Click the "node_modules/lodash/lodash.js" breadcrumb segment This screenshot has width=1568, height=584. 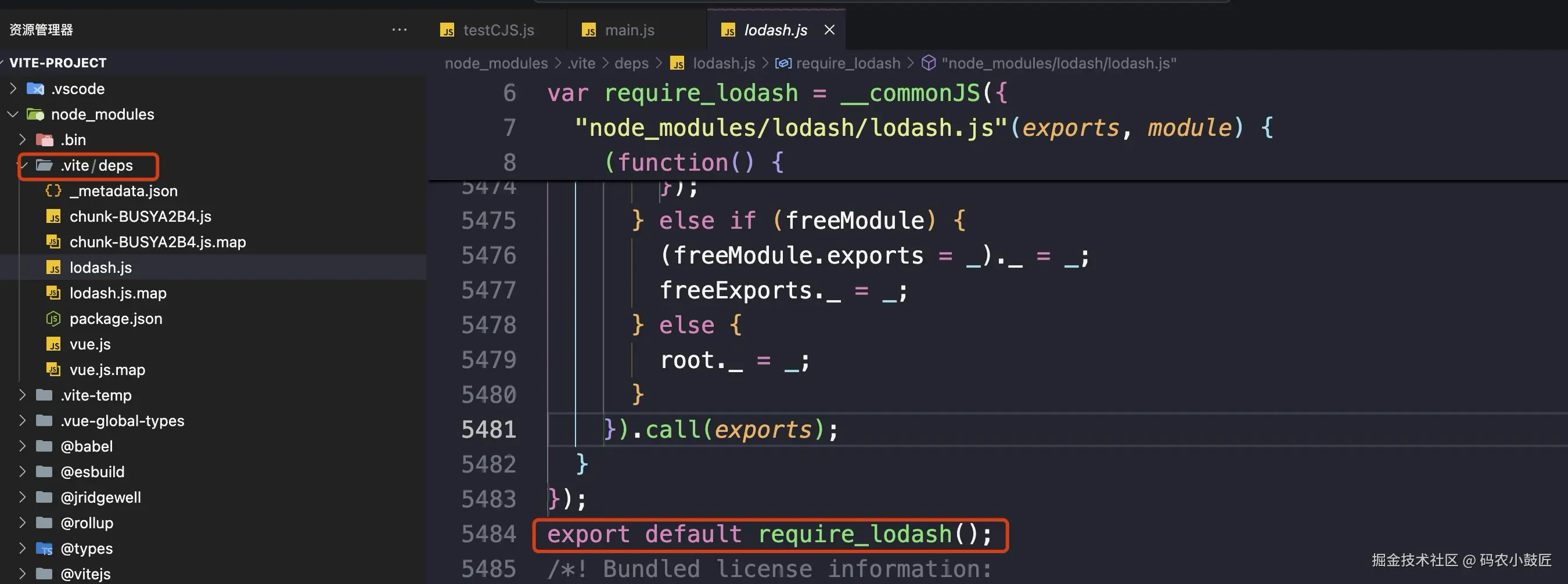coord(1059,63)
